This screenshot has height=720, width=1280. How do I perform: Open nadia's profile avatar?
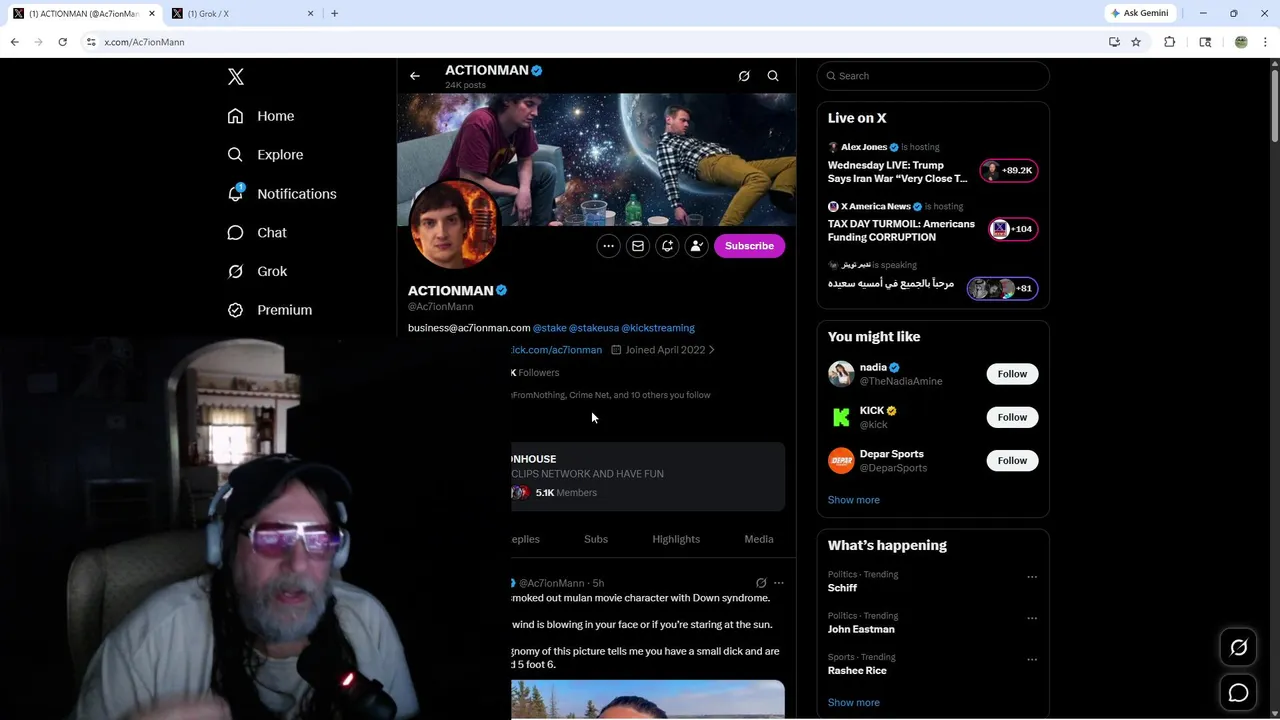pyautogui.click(x=841, y=374)
